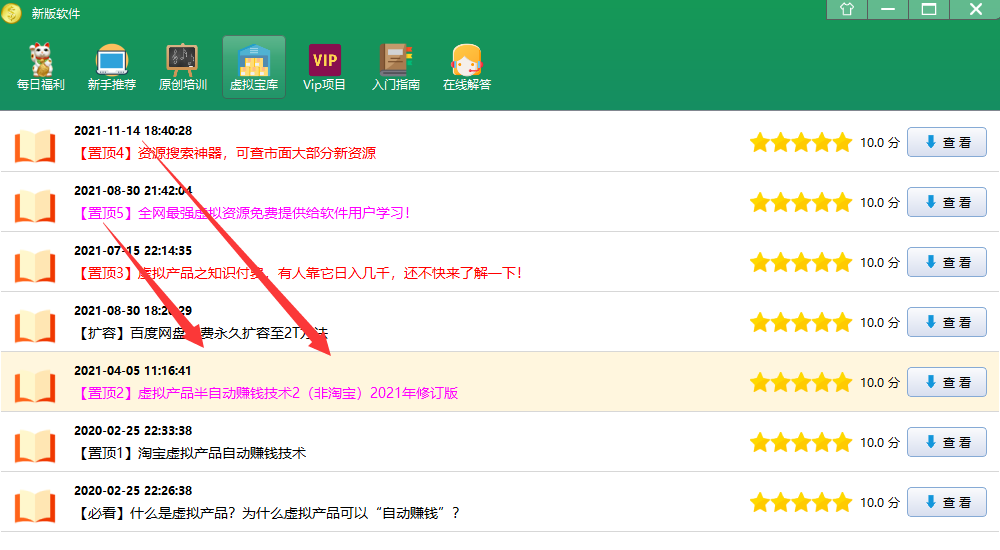Click 查看 button for 置顶4 资源搜索神器
Viewport: 1000px width, 550px height.
pyautogui.click(x=946, y=143)
